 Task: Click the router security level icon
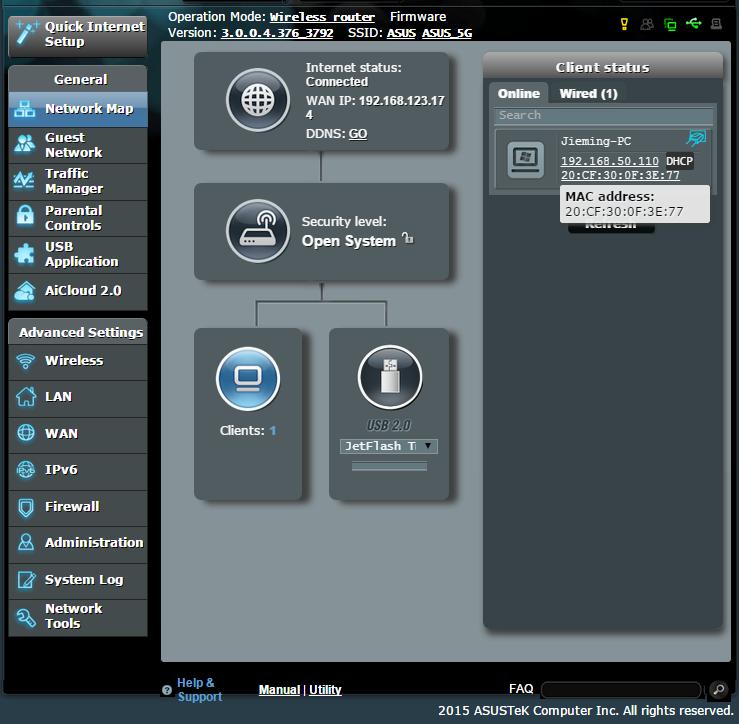[x=258, y=231]
